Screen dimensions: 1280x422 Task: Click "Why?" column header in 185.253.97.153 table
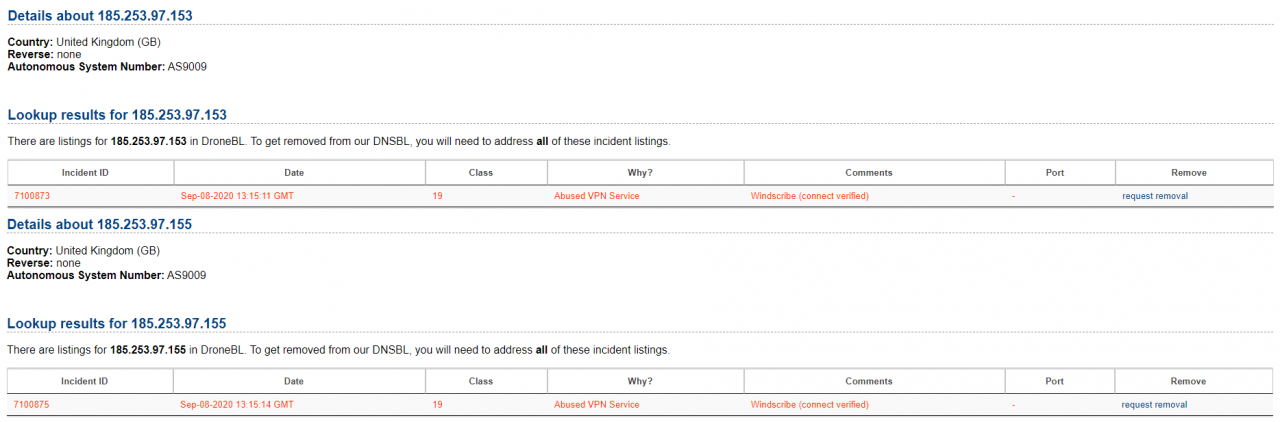(640, 172)
